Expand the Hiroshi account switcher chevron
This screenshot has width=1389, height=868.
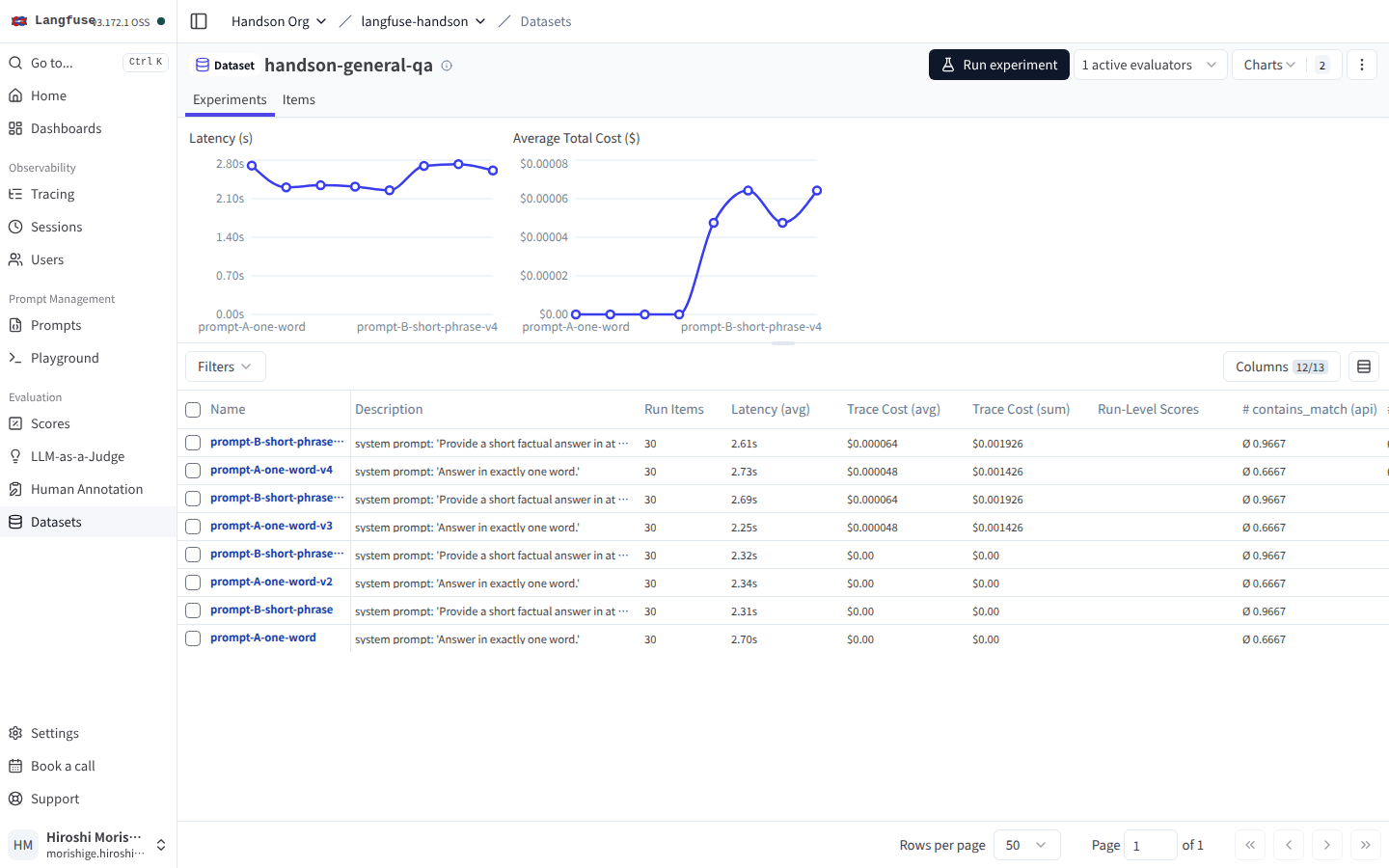coord(161,845)
